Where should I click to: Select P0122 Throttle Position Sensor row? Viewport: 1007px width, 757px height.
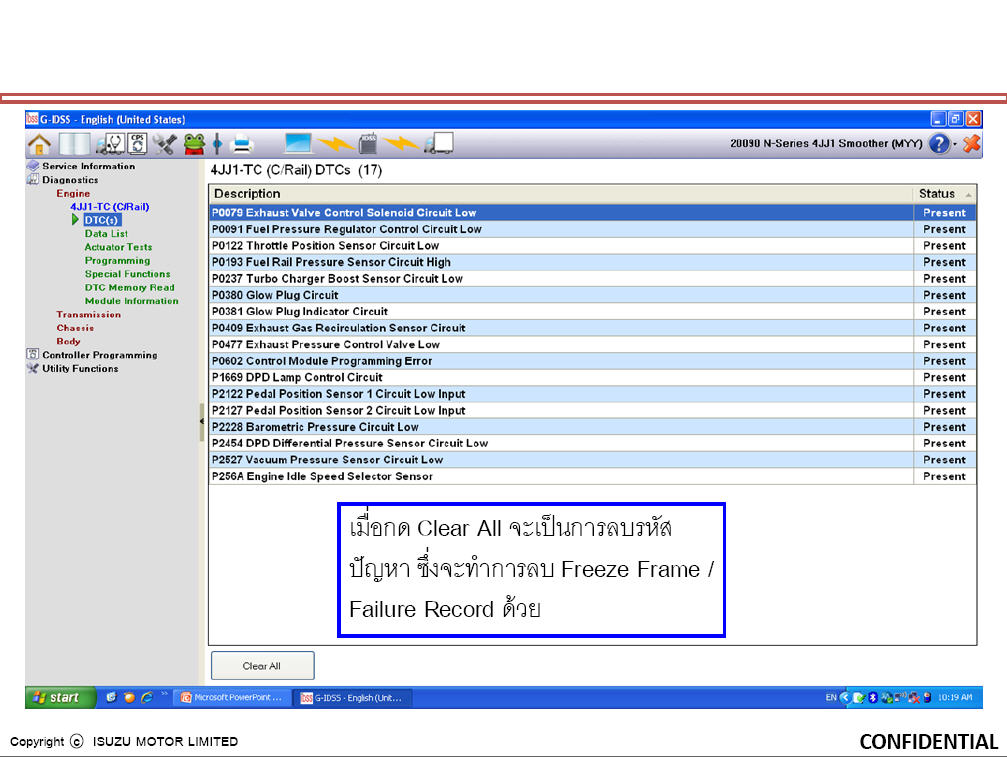(x=592, y=246)
